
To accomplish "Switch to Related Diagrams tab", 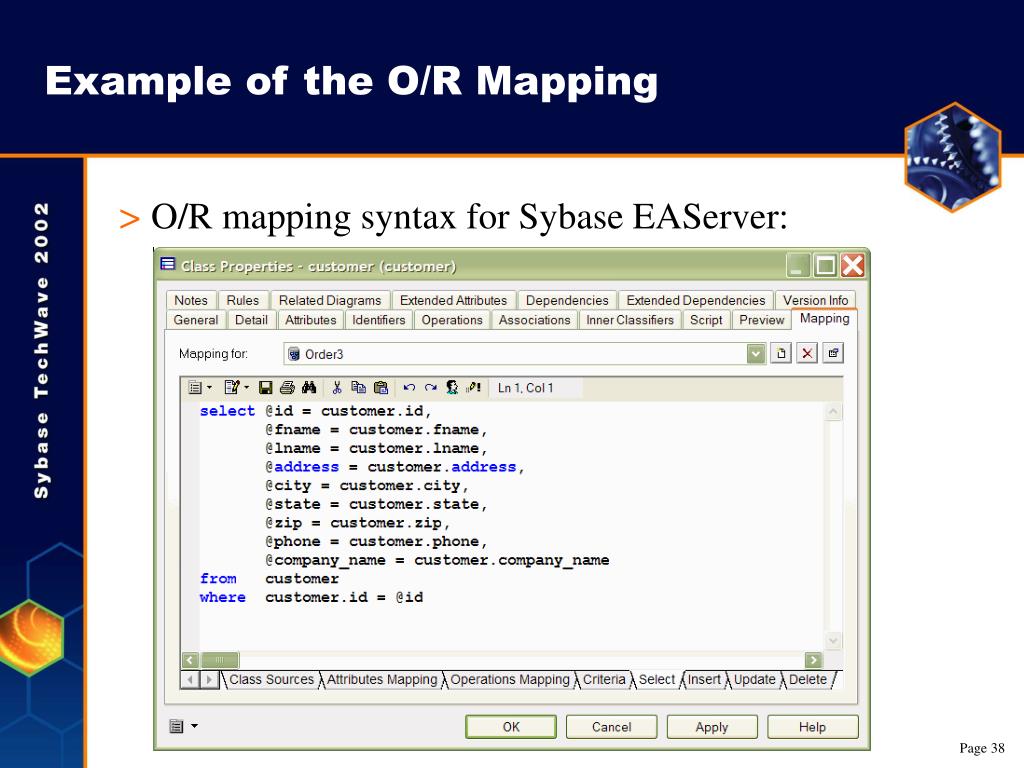I will point(330,300).
